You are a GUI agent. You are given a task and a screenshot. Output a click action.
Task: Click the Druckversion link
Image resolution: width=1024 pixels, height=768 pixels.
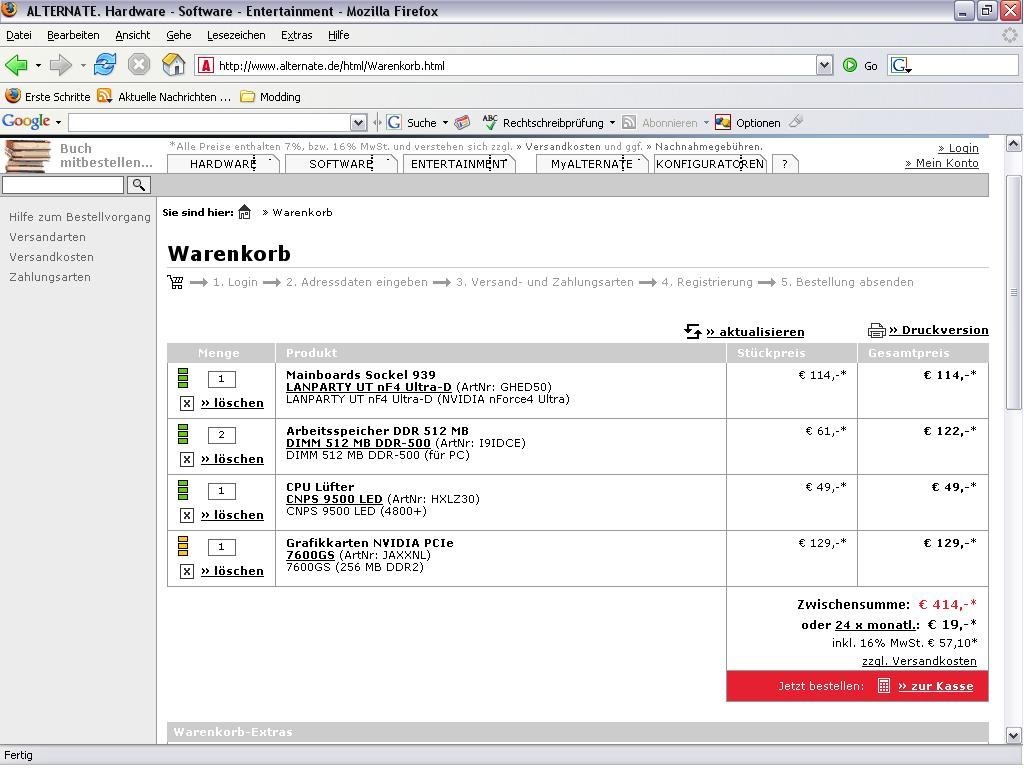pyautogui.click(x=939, y=330)
